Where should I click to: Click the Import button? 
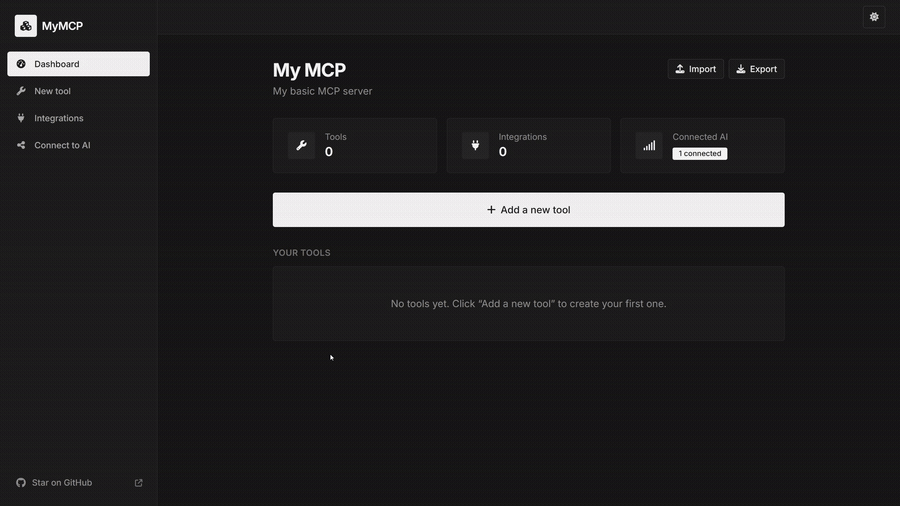(696, 69)
